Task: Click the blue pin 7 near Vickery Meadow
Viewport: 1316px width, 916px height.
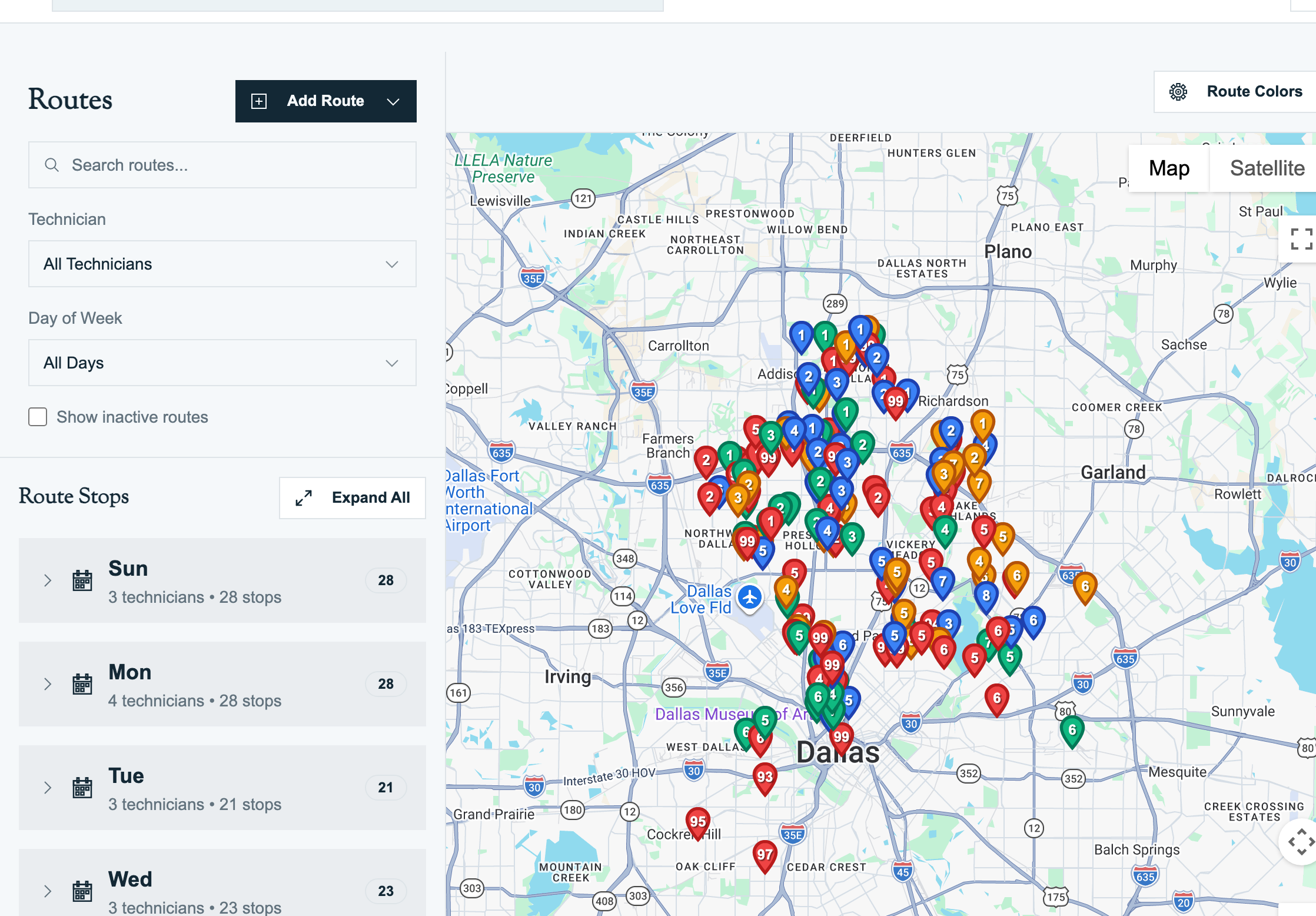Action: click(x=942, y=584)
